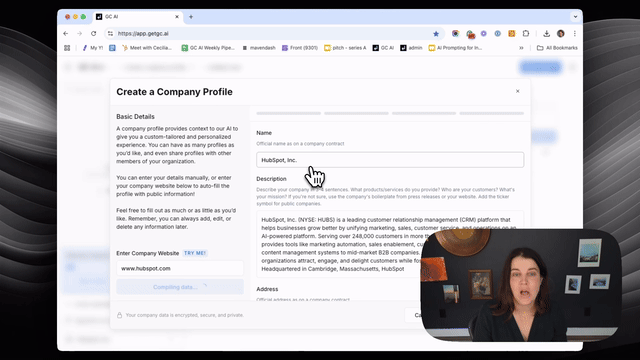Image resolution: width=640 pixels, height=360 pixels.
Task: Open a new tab with plus button
Action: tap(191, 17)
